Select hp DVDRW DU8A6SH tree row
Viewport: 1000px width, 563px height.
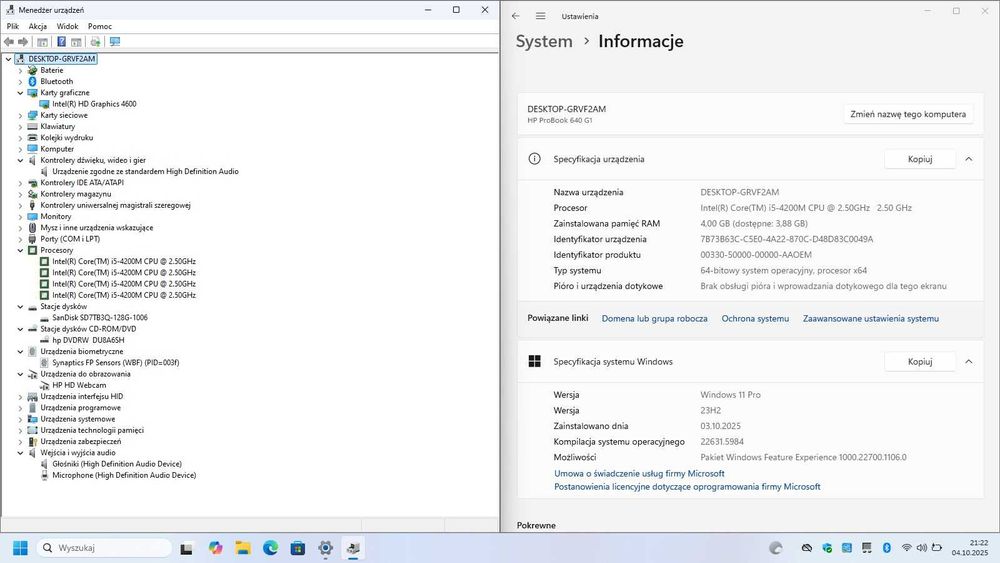point(88,340)
